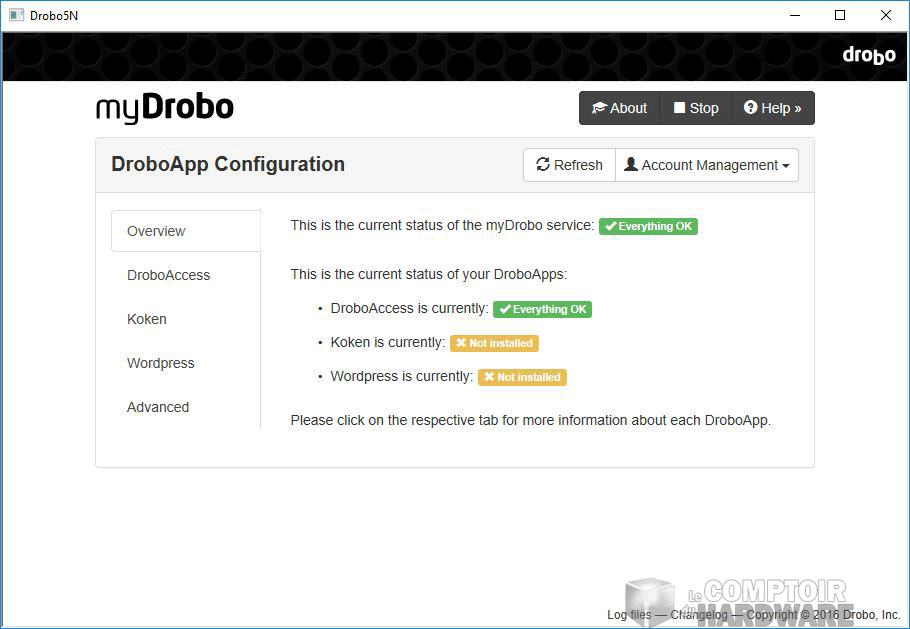Click the drobo brand logo in header
This screenshot has width=910, height=629.
click(868, 55)
